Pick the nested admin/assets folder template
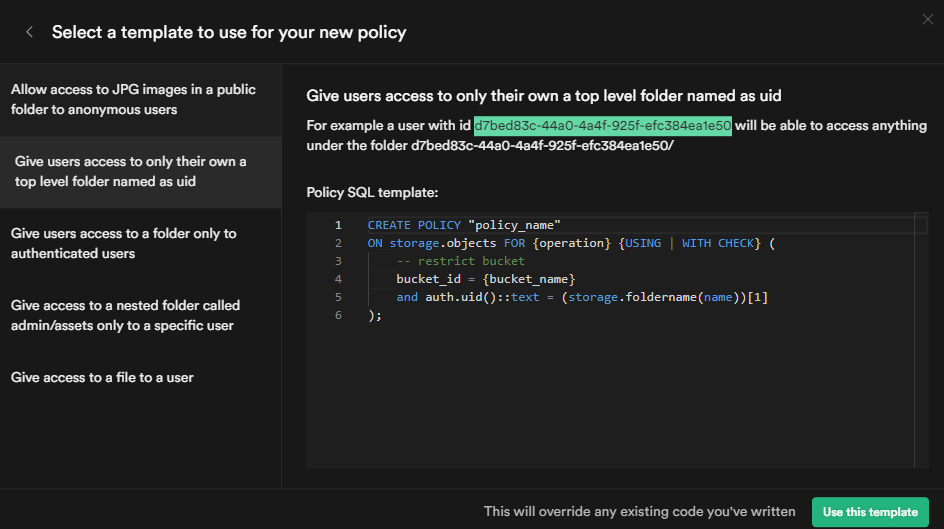944x529 pixels. click(x=125, y=315)
